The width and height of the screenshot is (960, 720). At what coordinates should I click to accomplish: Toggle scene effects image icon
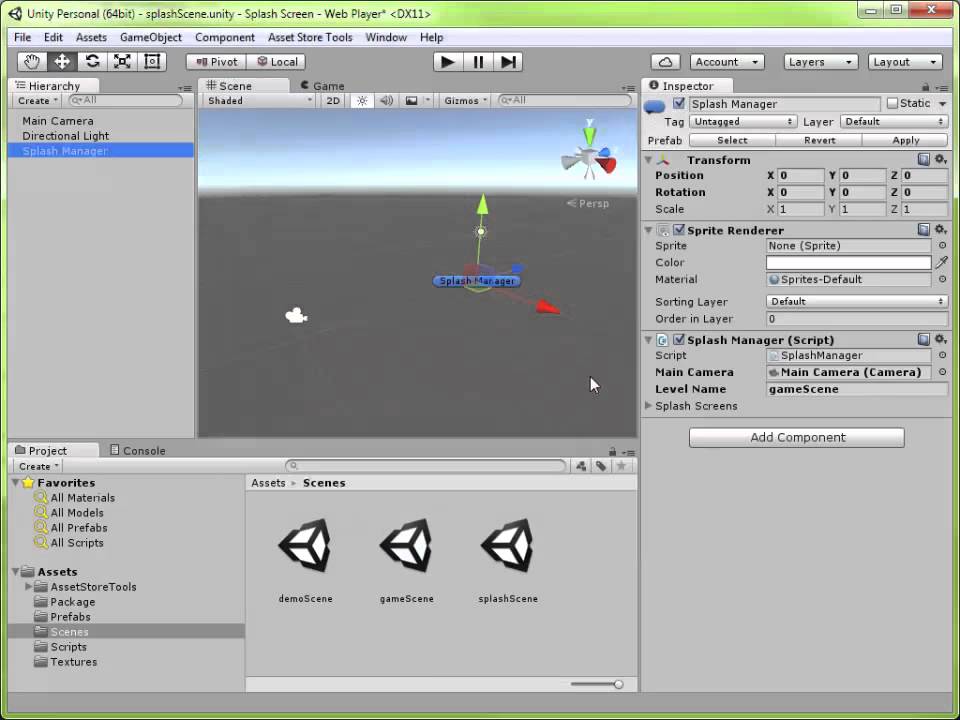coord(411,100)
